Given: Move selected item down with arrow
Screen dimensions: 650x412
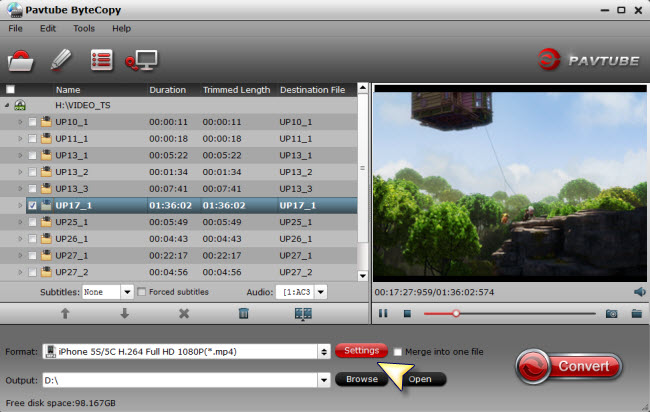Looking at the screenshot, I should (124, 313).
